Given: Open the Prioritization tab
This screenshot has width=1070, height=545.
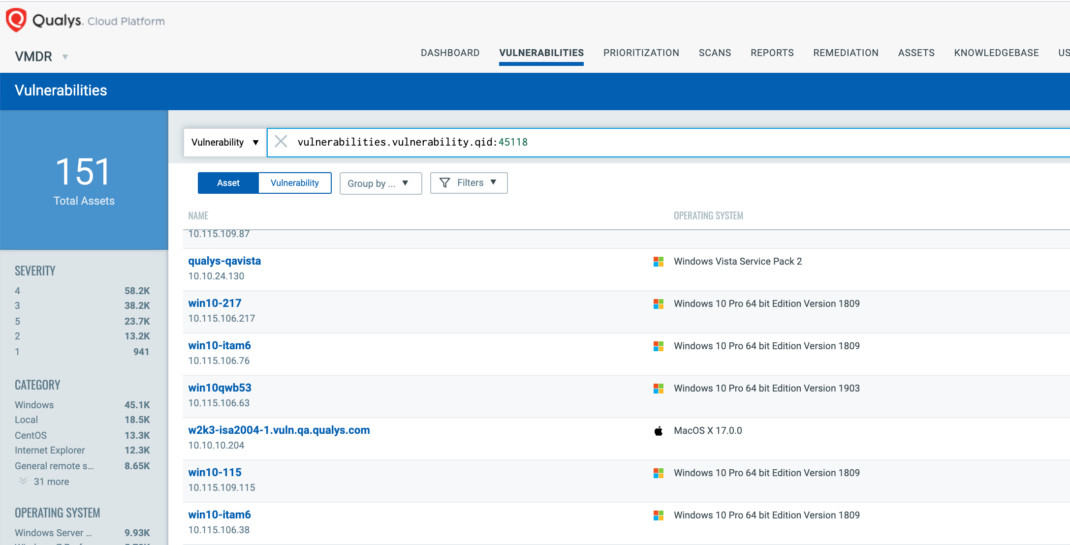Looking at the screenshot, I should click(x=641, y=53).
